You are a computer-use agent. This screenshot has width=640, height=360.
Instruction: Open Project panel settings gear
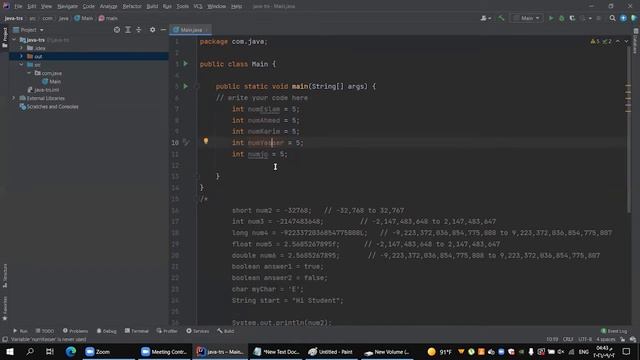coord(152,30)
